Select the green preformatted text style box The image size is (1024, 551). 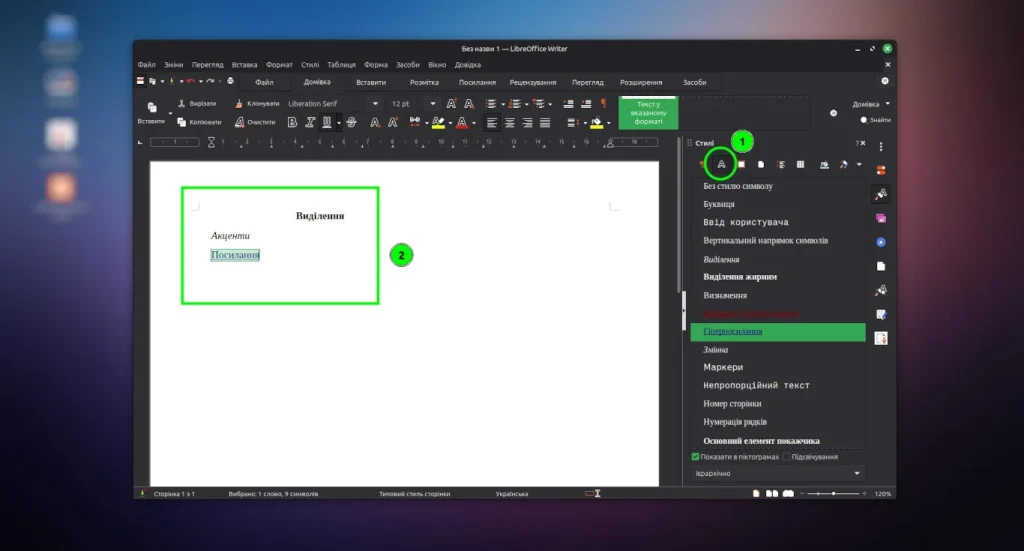tap(648, 112)
